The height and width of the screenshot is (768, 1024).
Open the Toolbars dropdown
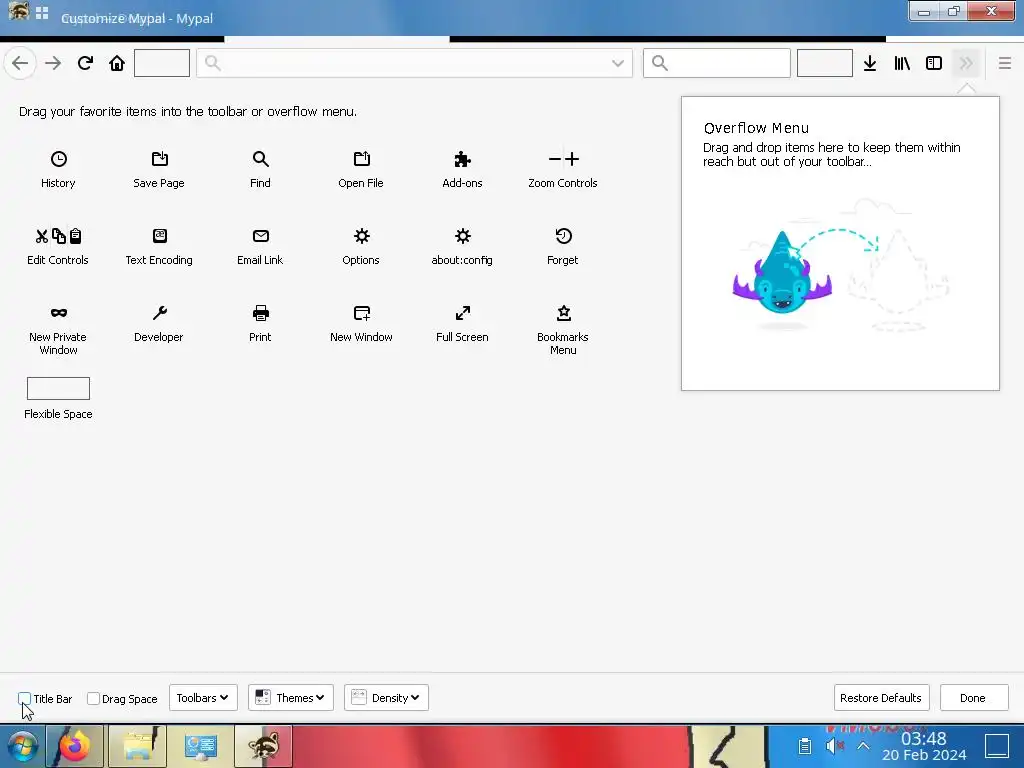coord(203,697)
